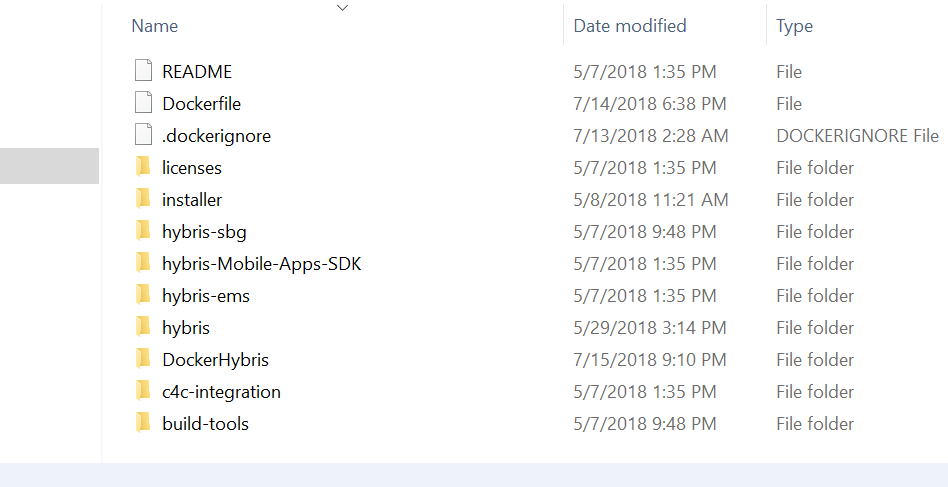Sort by the Type column header

(x=794, y=26)
